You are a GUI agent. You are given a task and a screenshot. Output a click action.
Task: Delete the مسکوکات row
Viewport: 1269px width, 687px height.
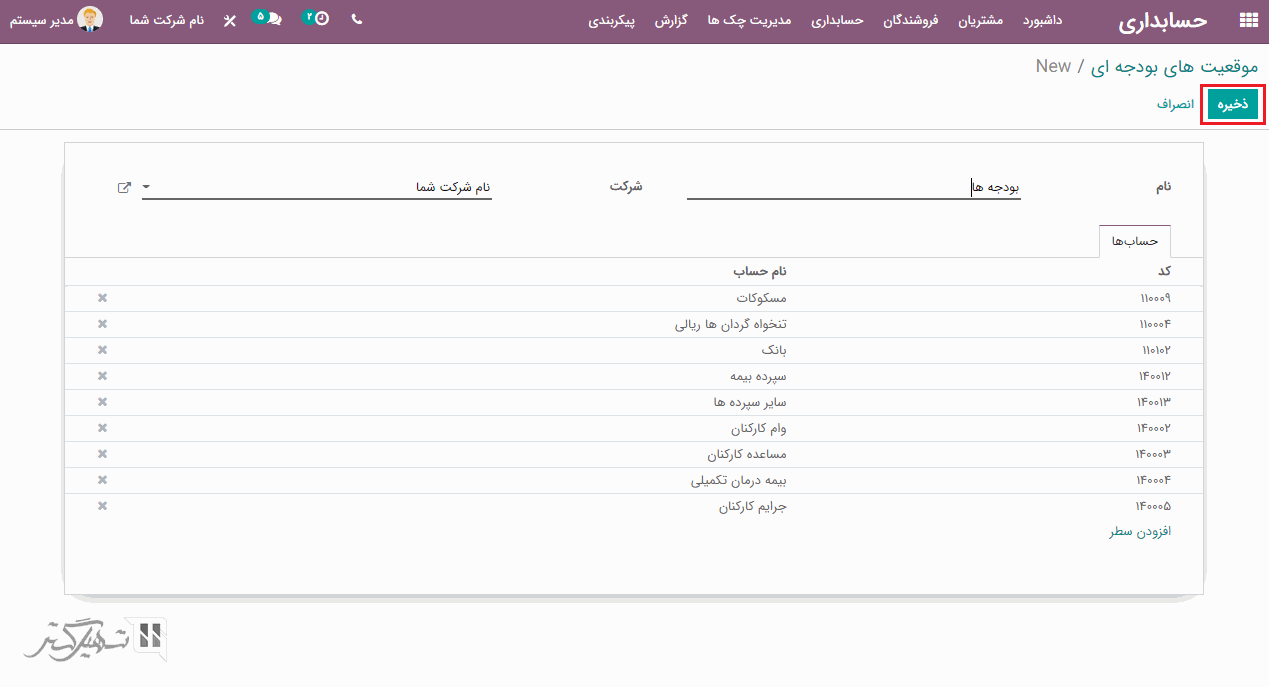[102, 298]
